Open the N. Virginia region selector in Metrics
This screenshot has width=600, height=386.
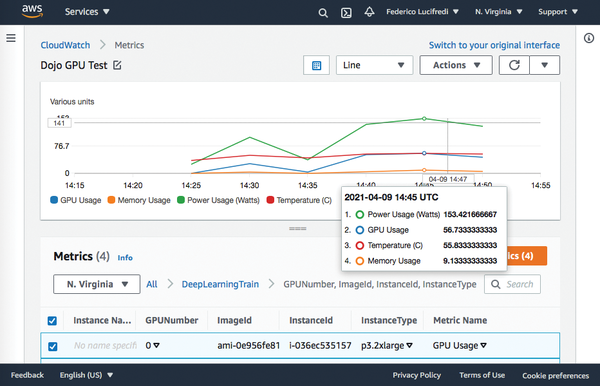[97, 284]
